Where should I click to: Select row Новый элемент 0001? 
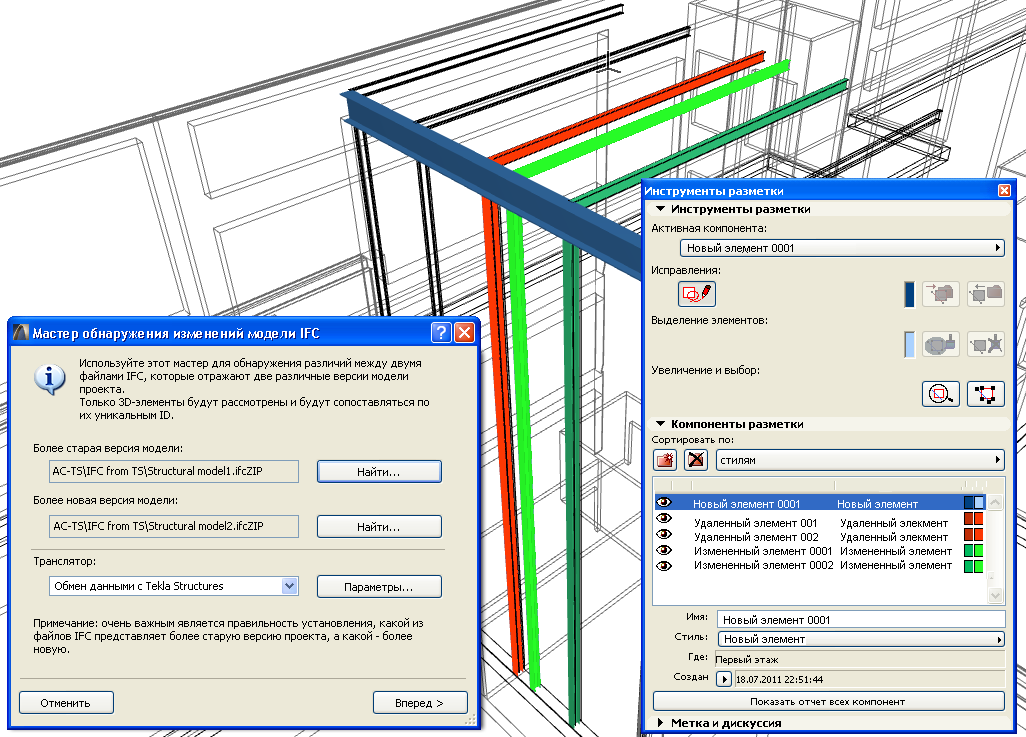[x=821, y=503]
